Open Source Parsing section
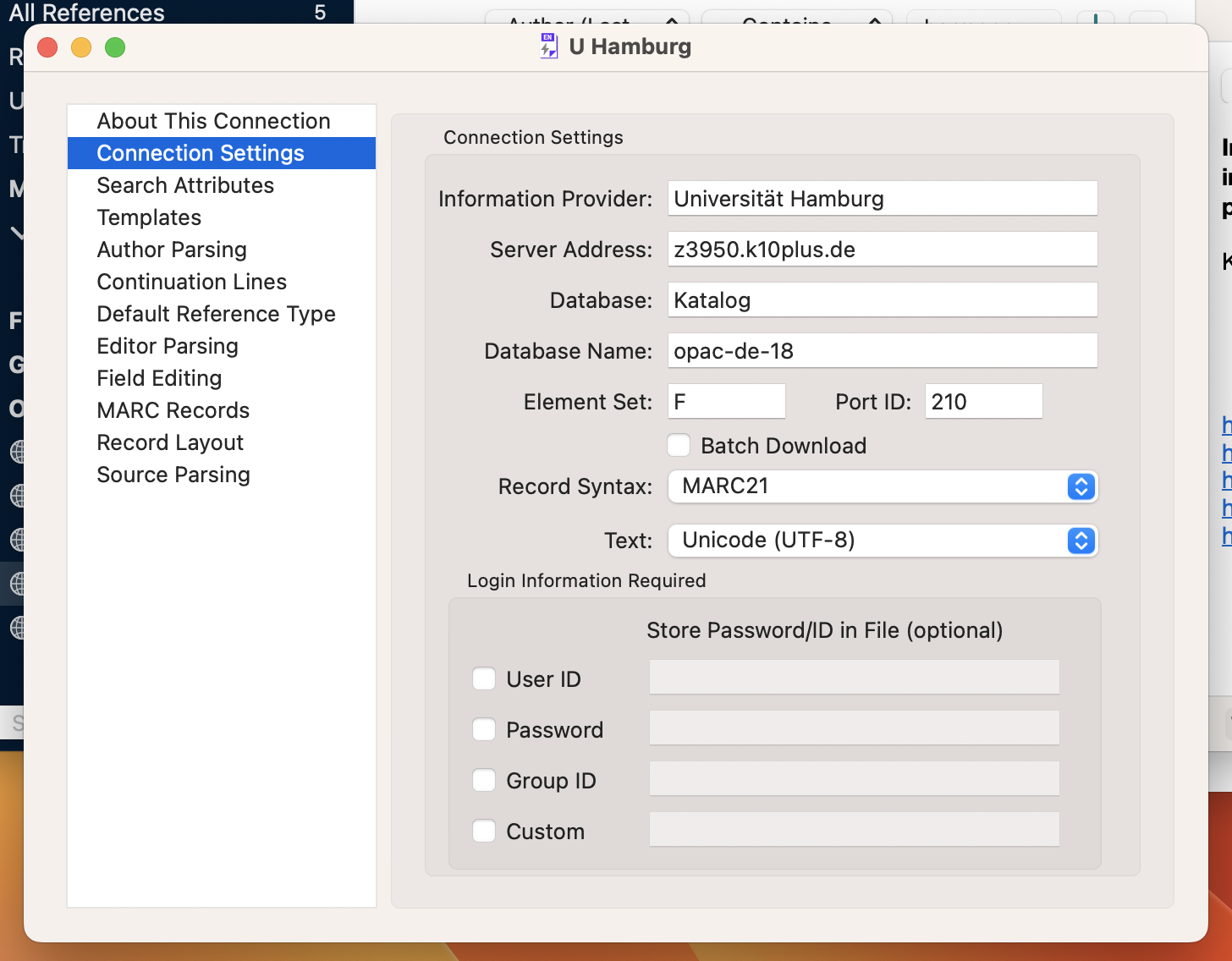 [x=222, y=475]
